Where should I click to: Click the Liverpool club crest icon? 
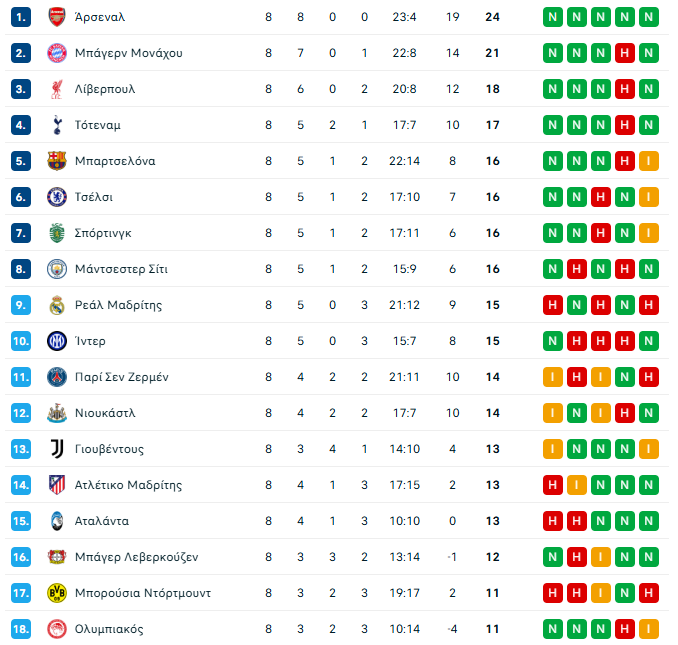(56, 89)
